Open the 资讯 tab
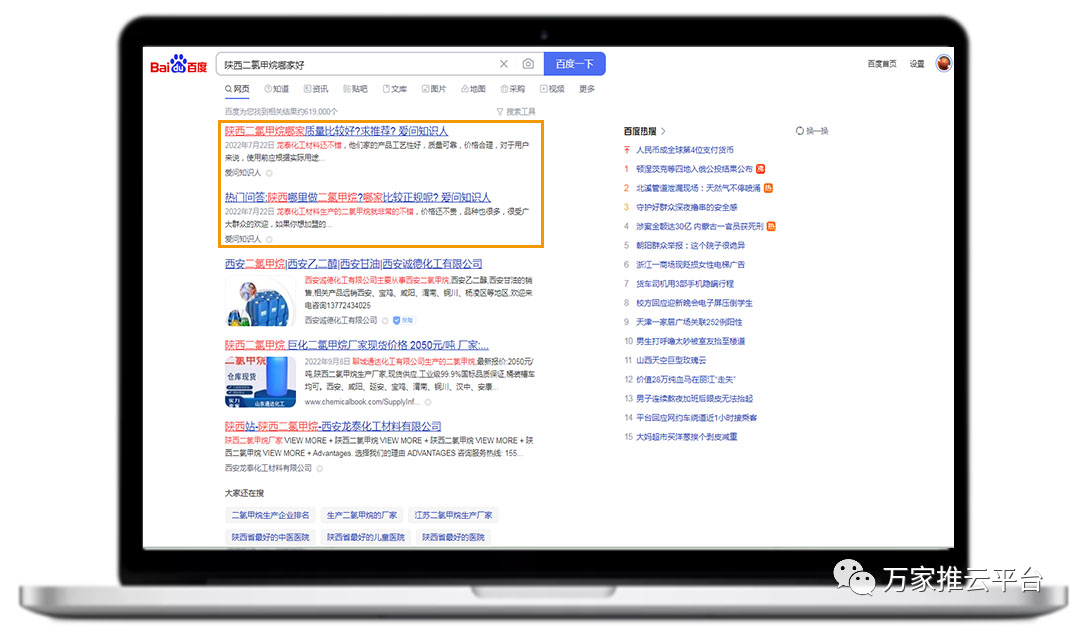Viewport: 1080px width, 628px height. 316,89
